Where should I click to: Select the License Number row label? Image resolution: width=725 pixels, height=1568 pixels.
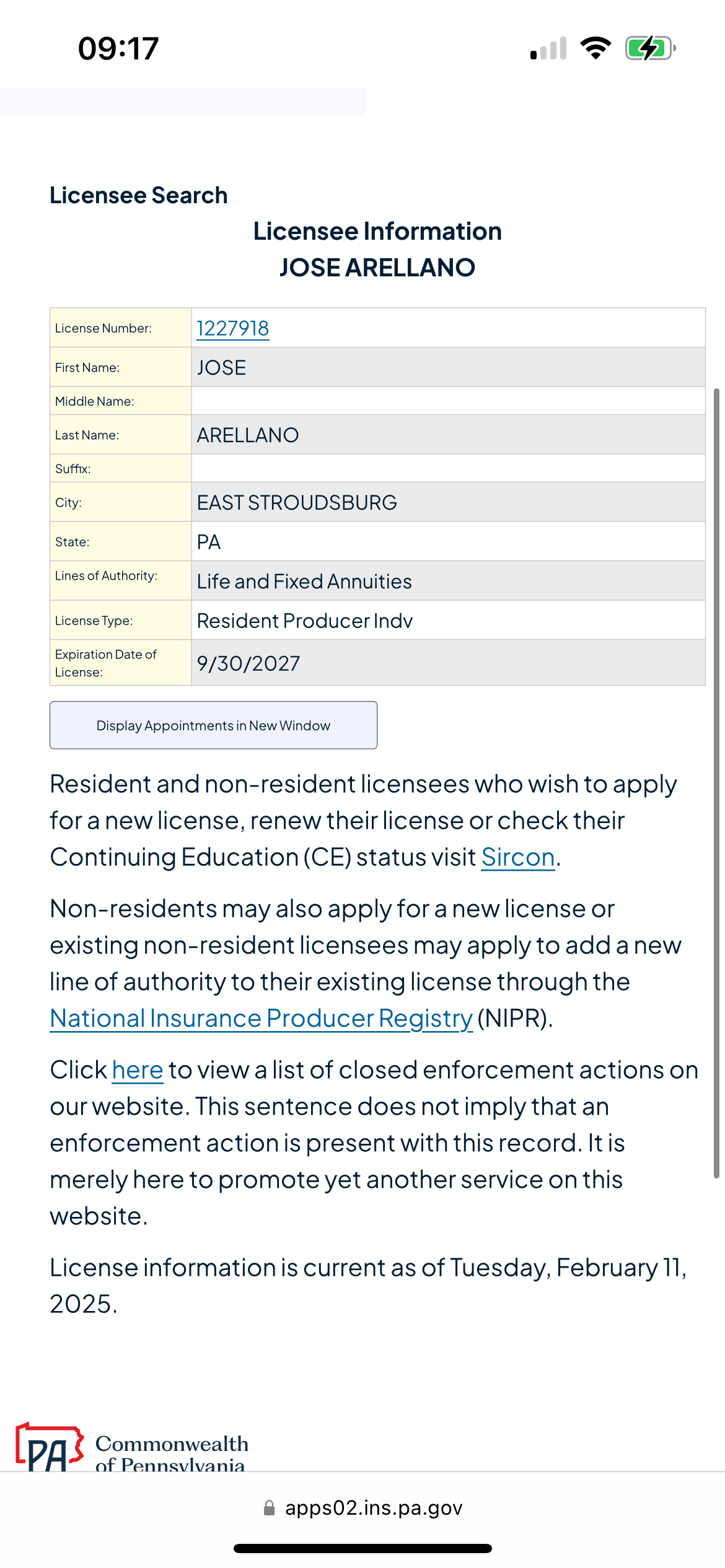coord(103,329)
